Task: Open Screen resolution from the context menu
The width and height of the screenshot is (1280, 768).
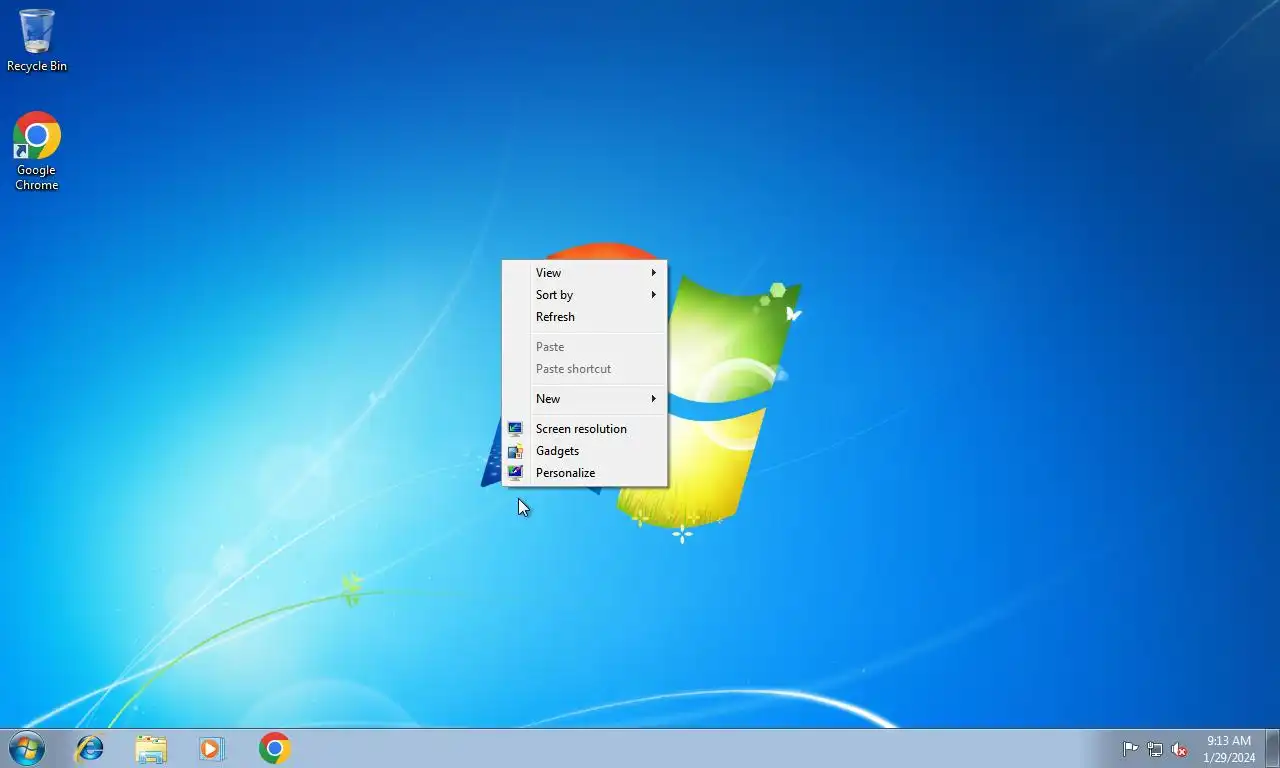Action: [585, 428]
